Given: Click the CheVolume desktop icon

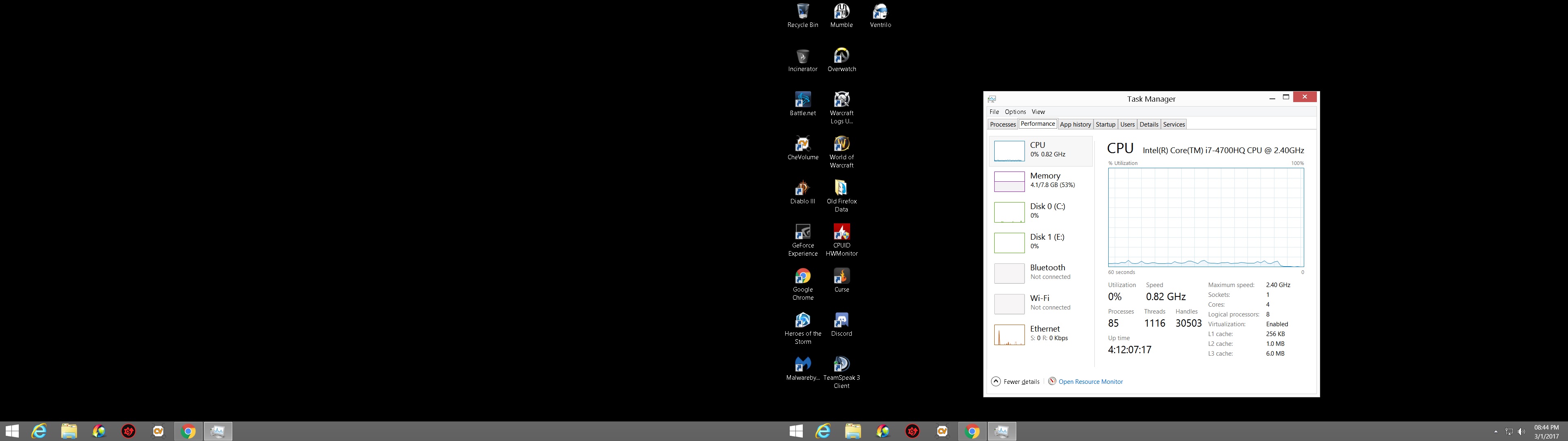Looking at the screenshot, I should coord(802,148).
